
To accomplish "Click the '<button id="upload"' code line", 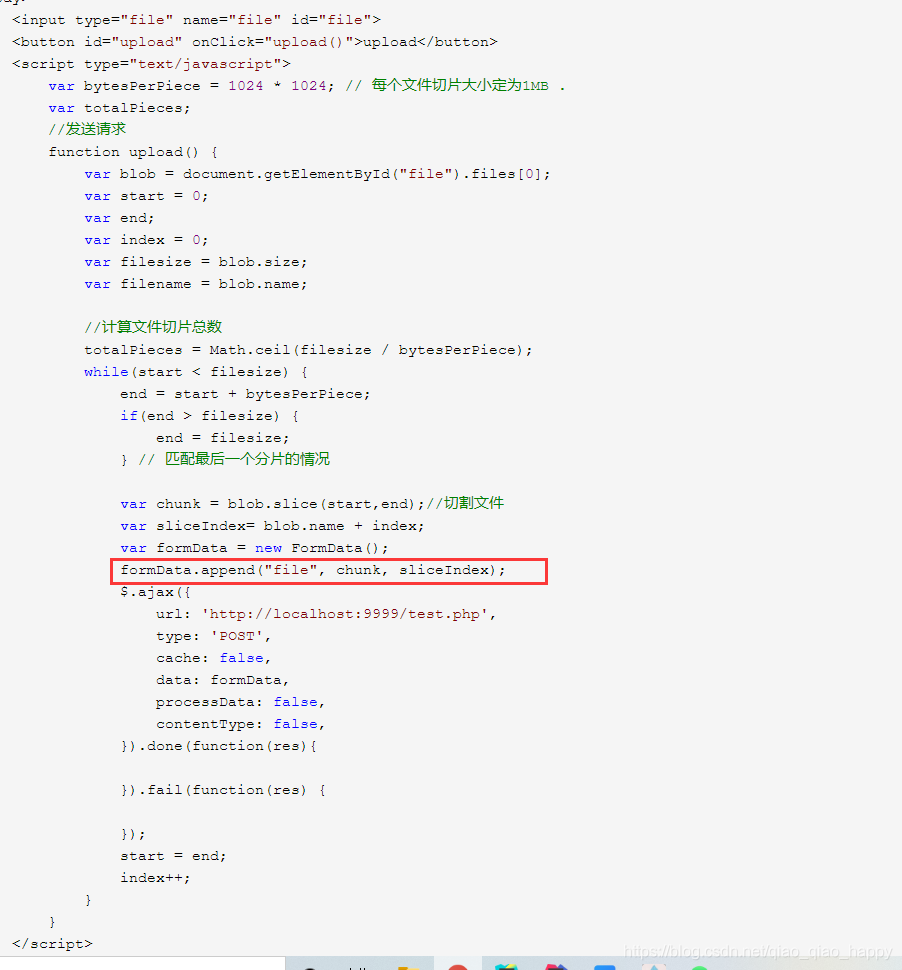I will 254,42.
